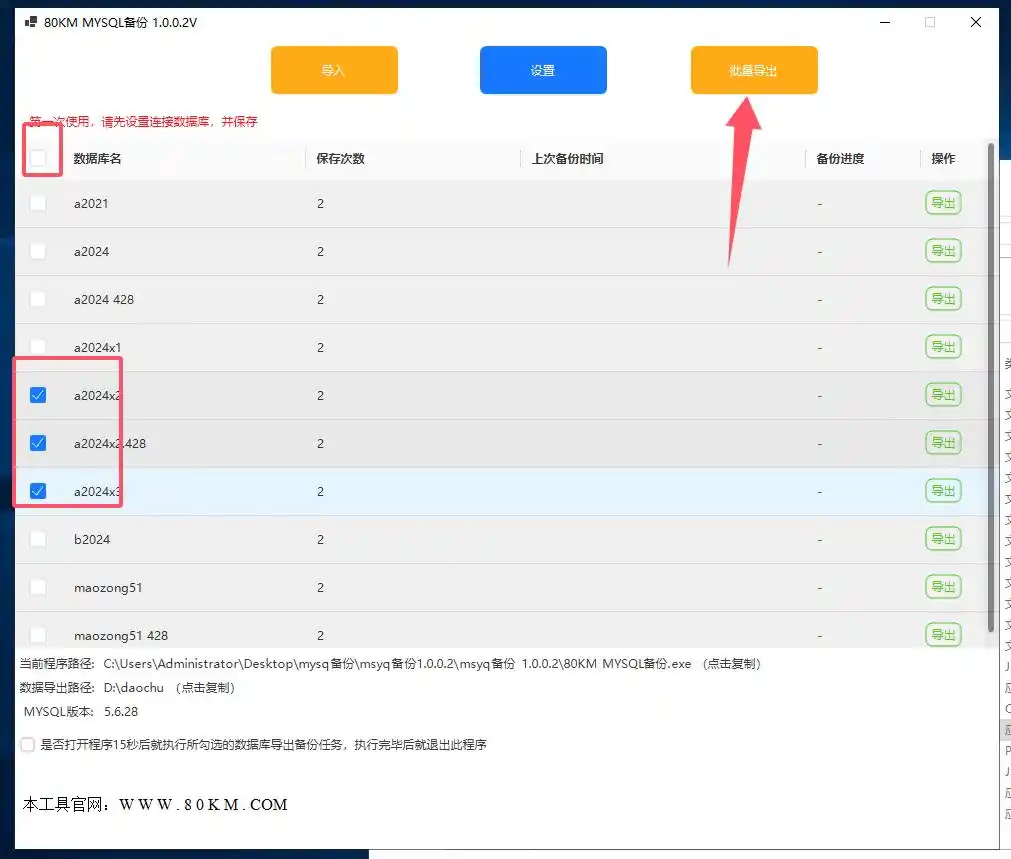Click the vertical scrollbar of the database list
The image size is (1011, 859).
991,387
